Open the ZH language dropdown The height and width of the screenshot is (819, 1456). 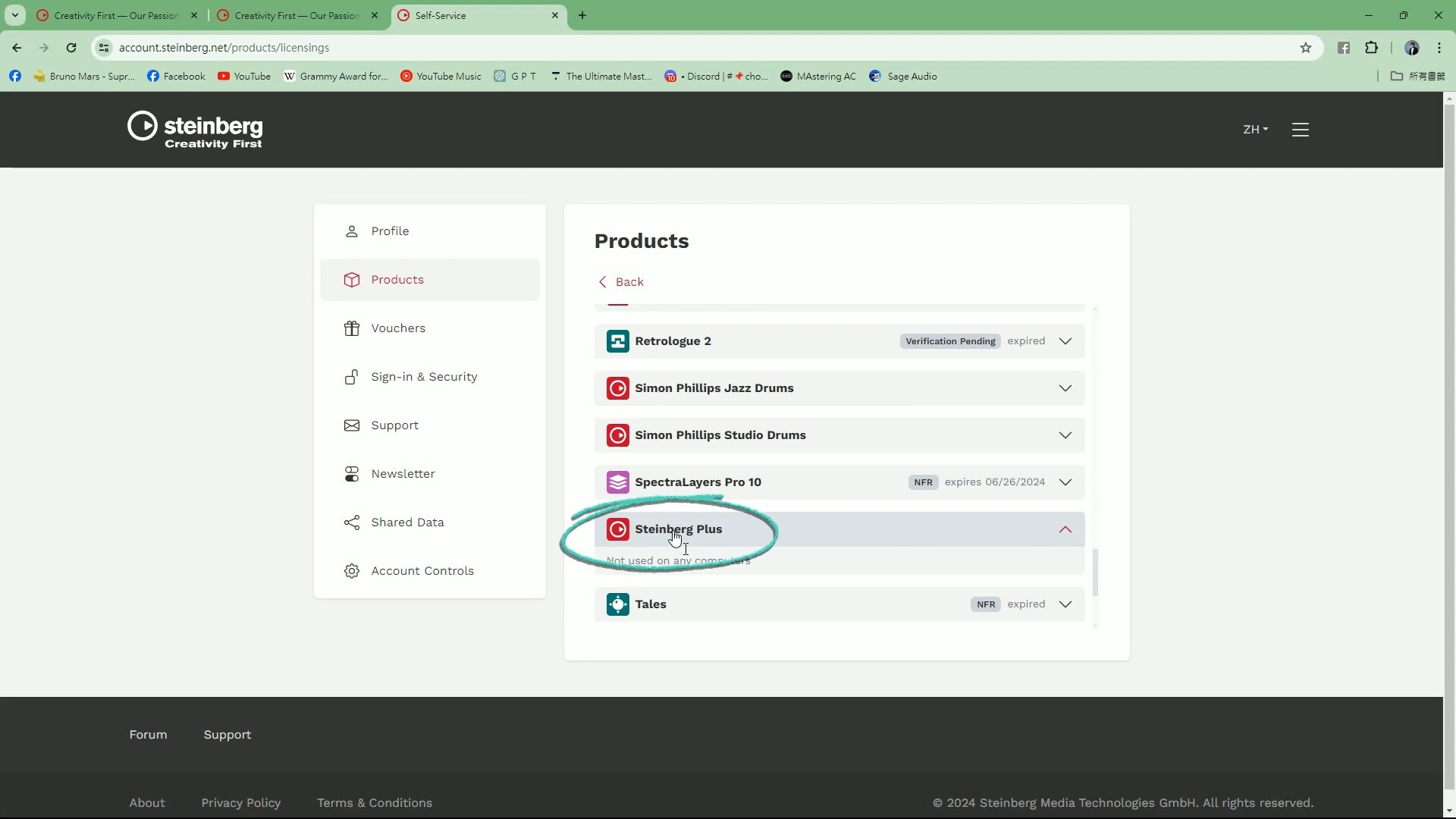tap(1255, 130)
